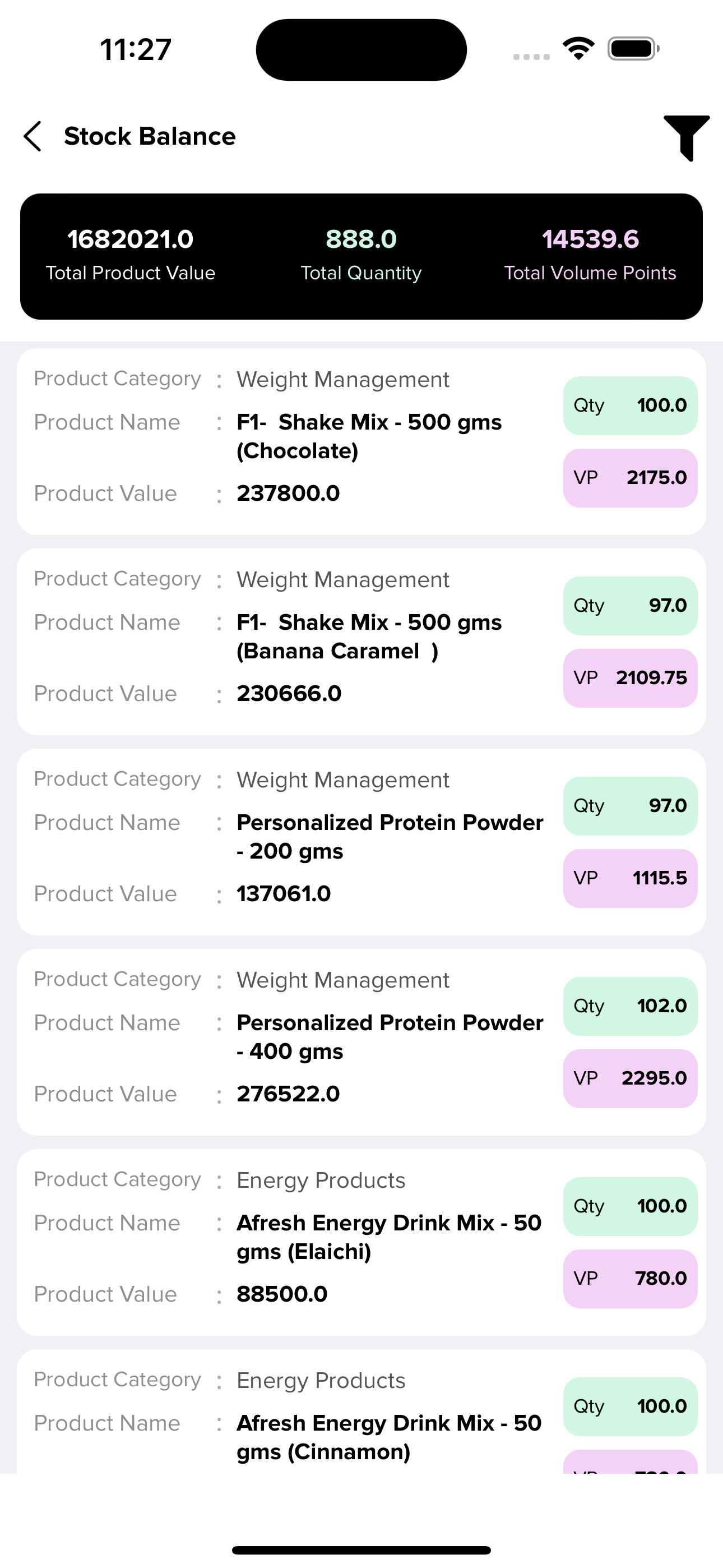Select Personalized Protein Powder 200 gms item
The height and width of the screenshot is (1568, 723).
point(361,842)
